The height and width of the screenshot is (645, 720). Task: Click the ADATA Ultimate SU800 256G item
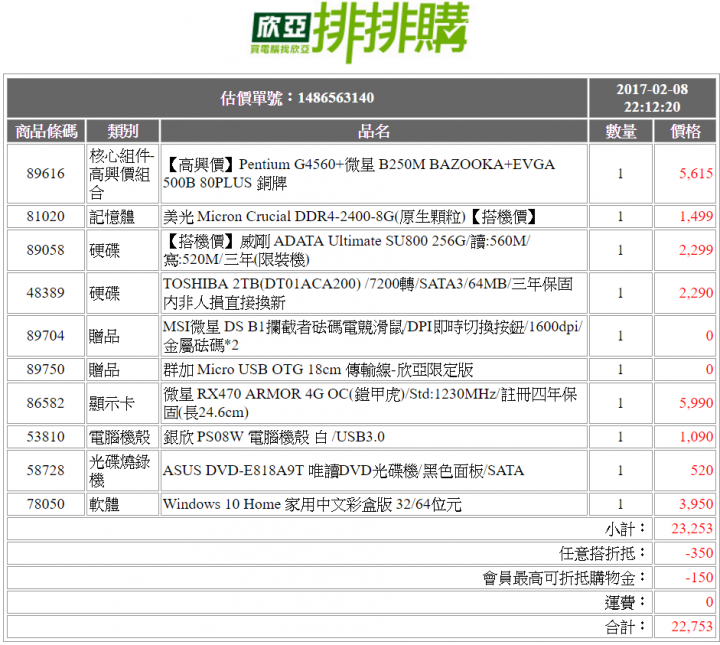click(x=346, y=250)
